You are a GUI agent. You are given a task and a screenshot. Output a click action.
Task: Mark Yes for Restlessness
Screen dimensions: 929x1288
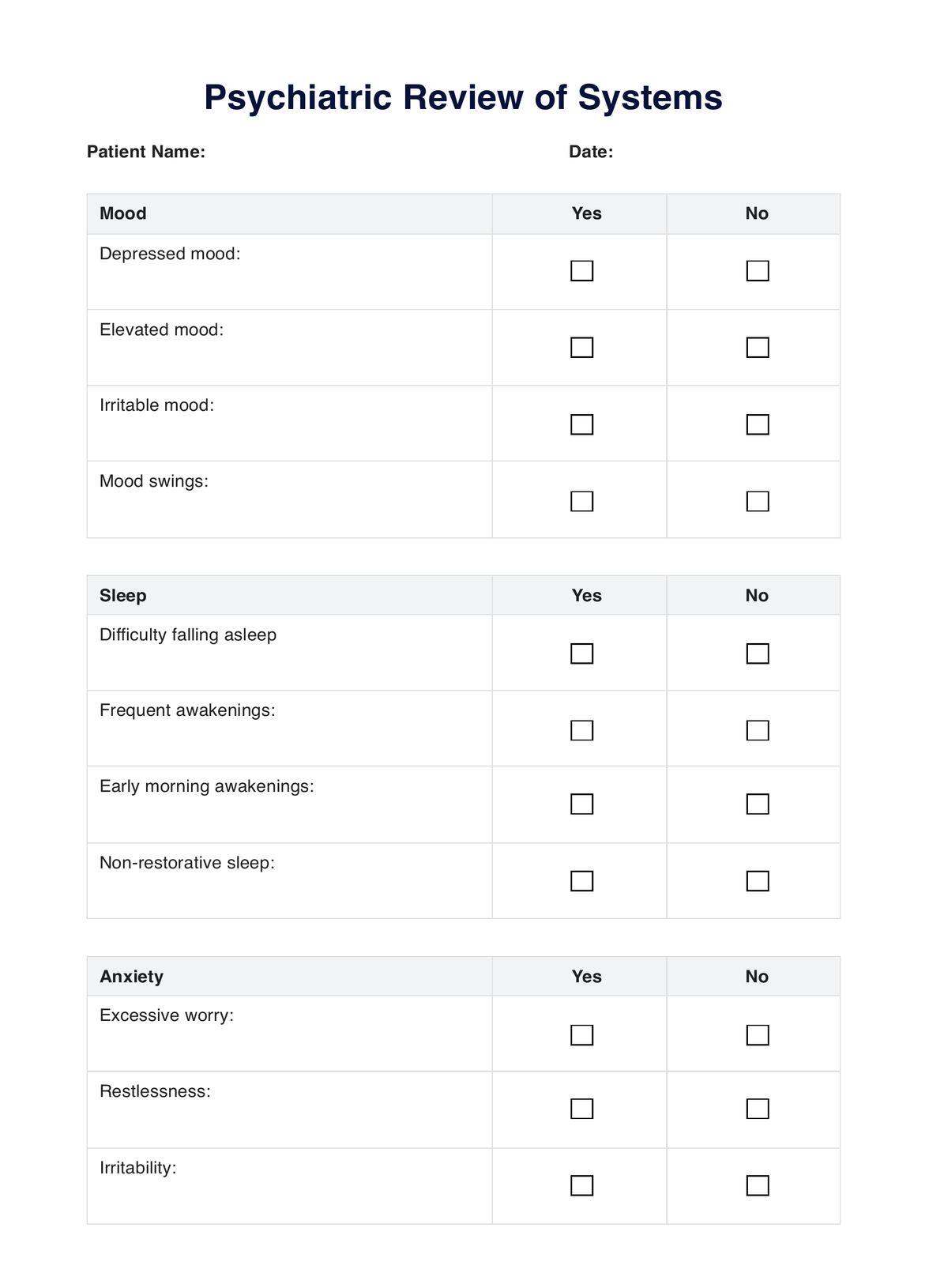click(581, 1109)
